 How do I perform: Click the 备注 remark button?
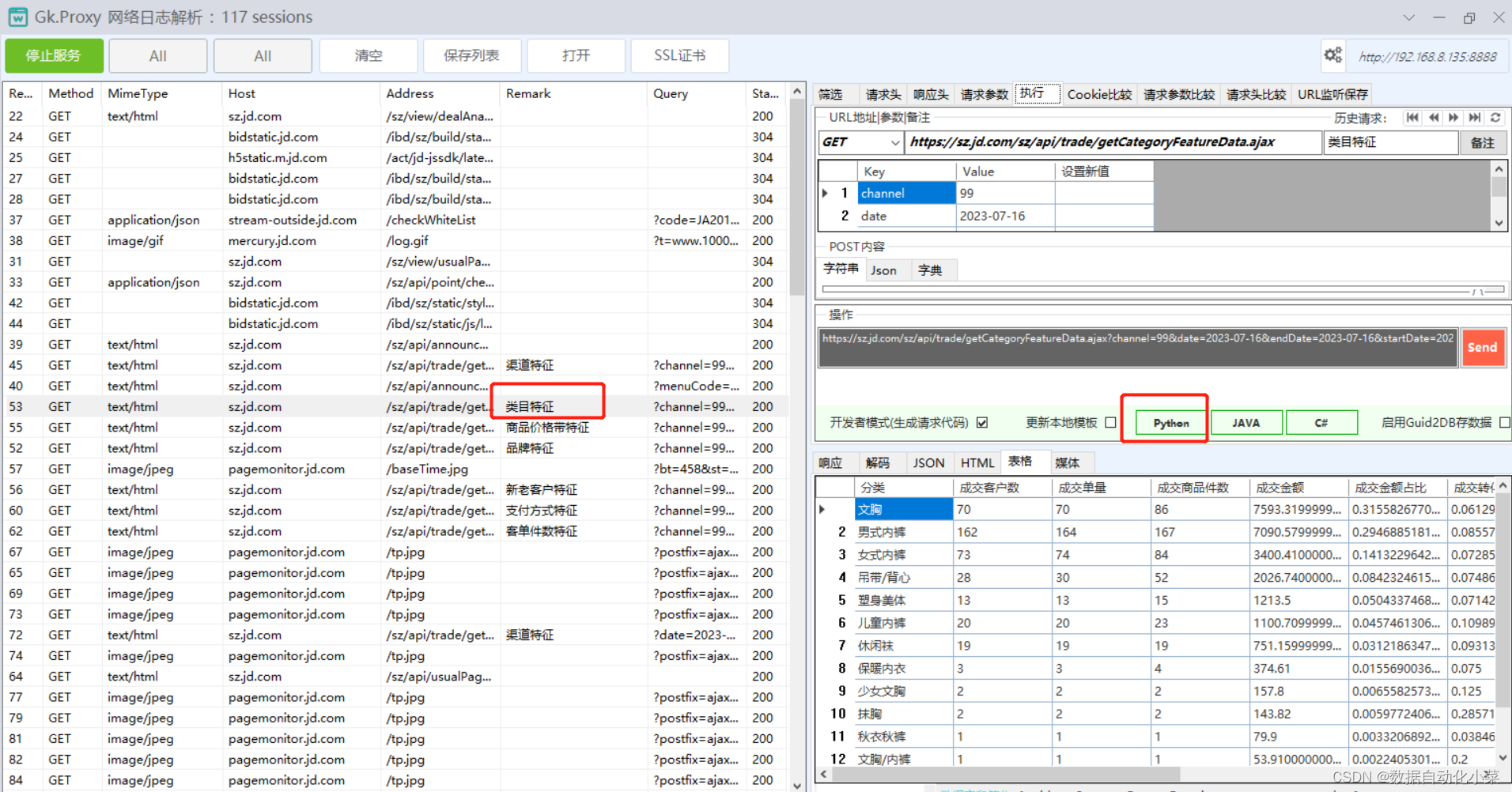click(x=1482, y=142)
